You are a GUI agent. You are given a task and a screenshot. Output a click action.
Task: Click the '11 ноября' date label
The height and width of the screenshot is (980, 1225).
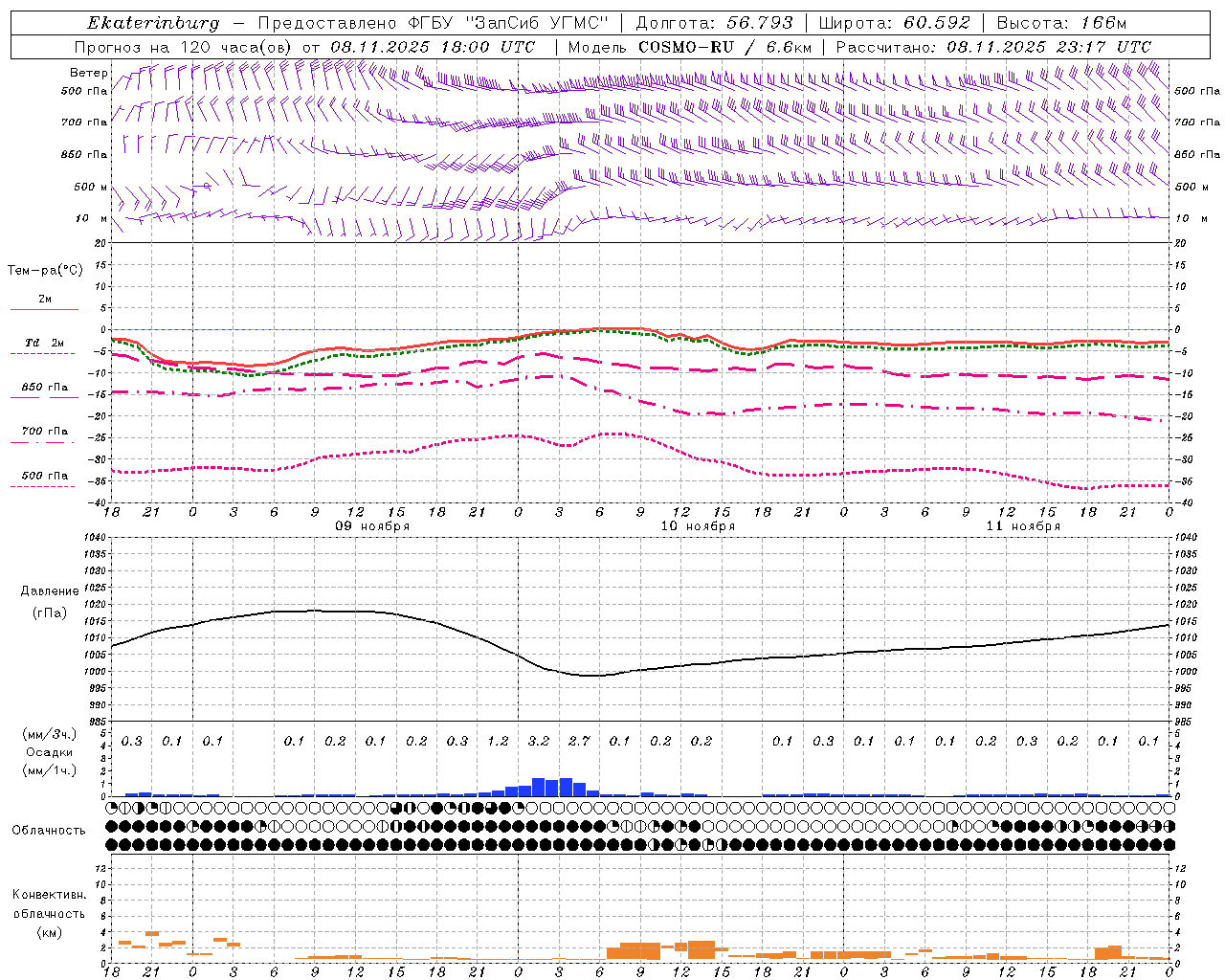(1023, 526)
